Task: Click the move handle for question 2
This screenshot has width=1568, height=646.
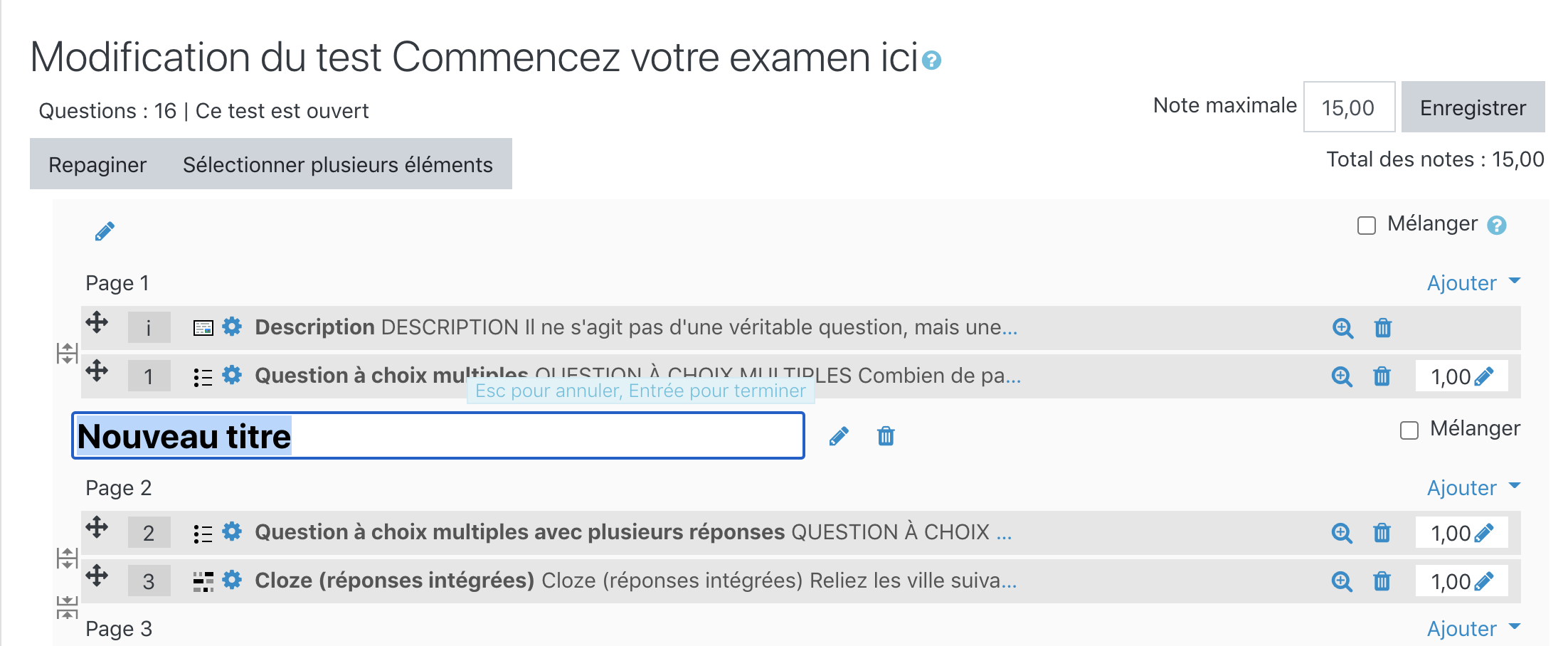Action: pos(97,528)
